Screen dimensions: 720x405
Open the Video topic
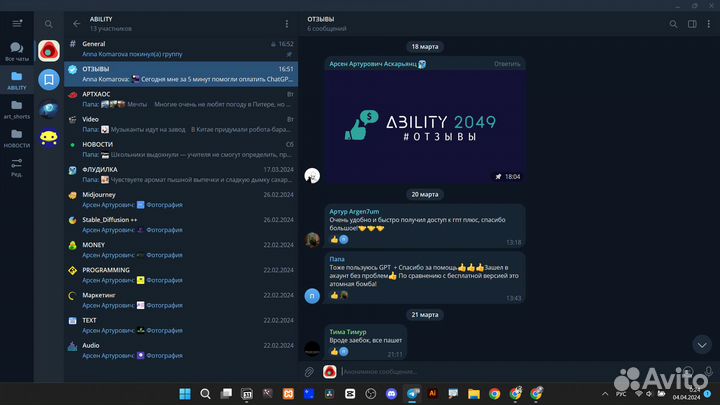(x=181, y=124)
